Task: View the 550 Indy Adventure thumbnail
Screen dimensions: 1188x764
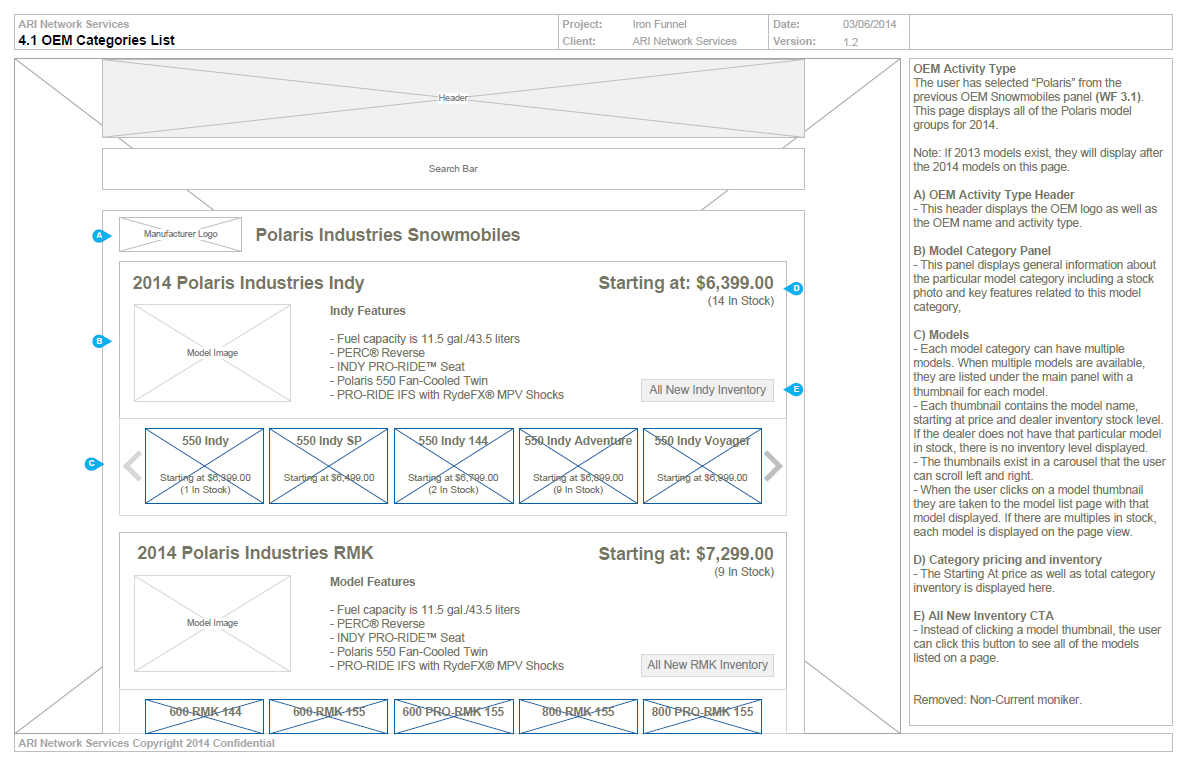Action: tap(578, 466)
